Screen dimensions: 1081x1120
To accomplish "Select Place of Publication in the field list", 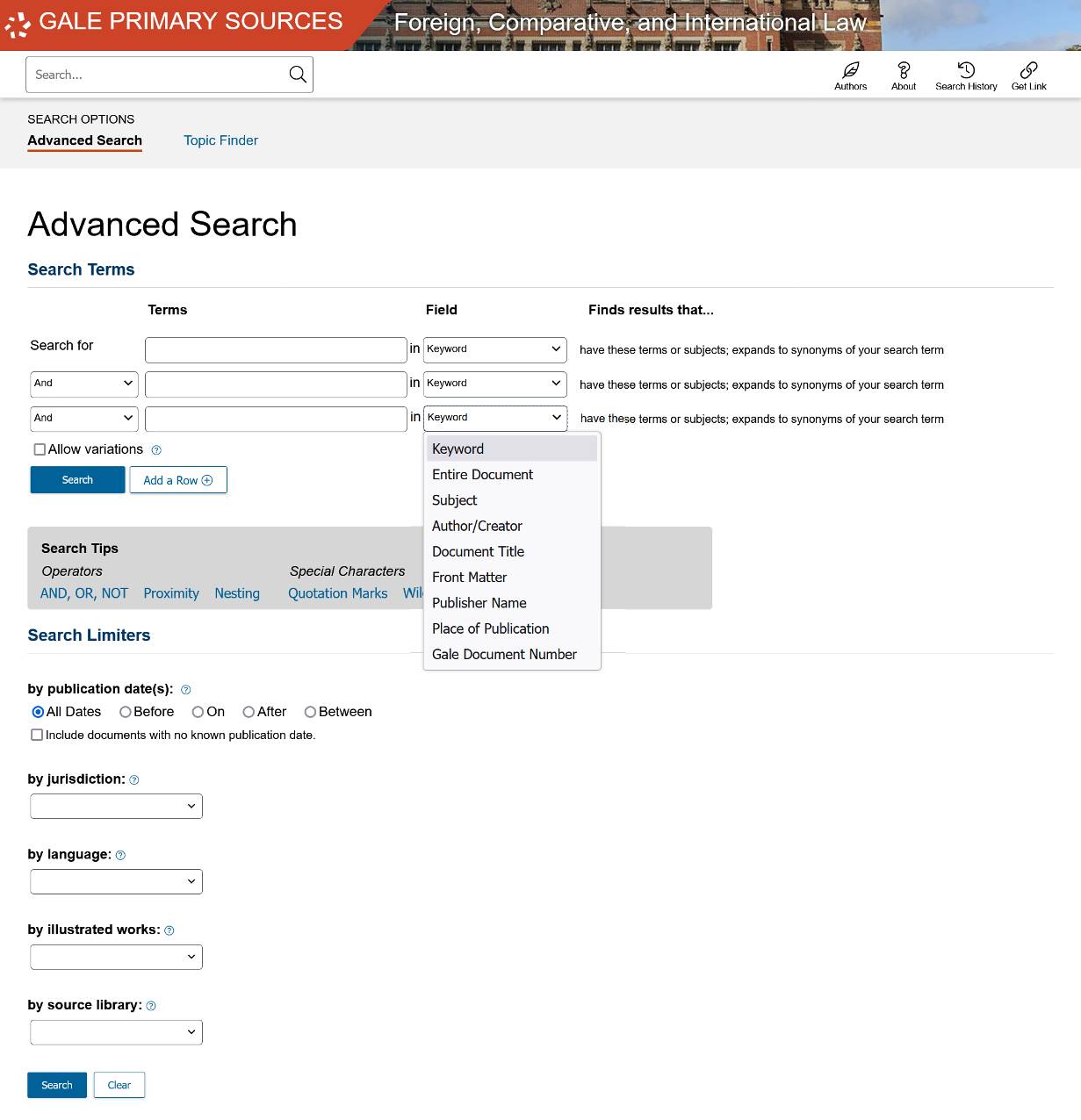I will pos(512,628).
